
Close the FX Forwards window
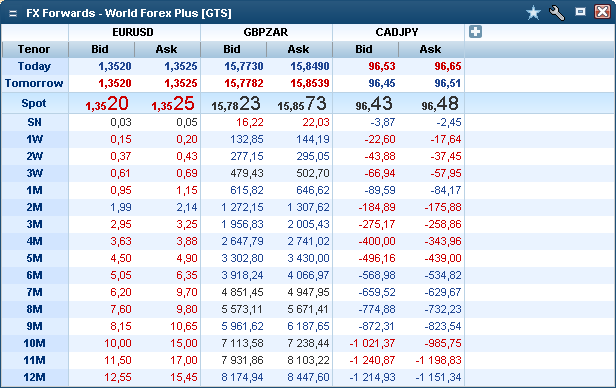pos(602,12)
